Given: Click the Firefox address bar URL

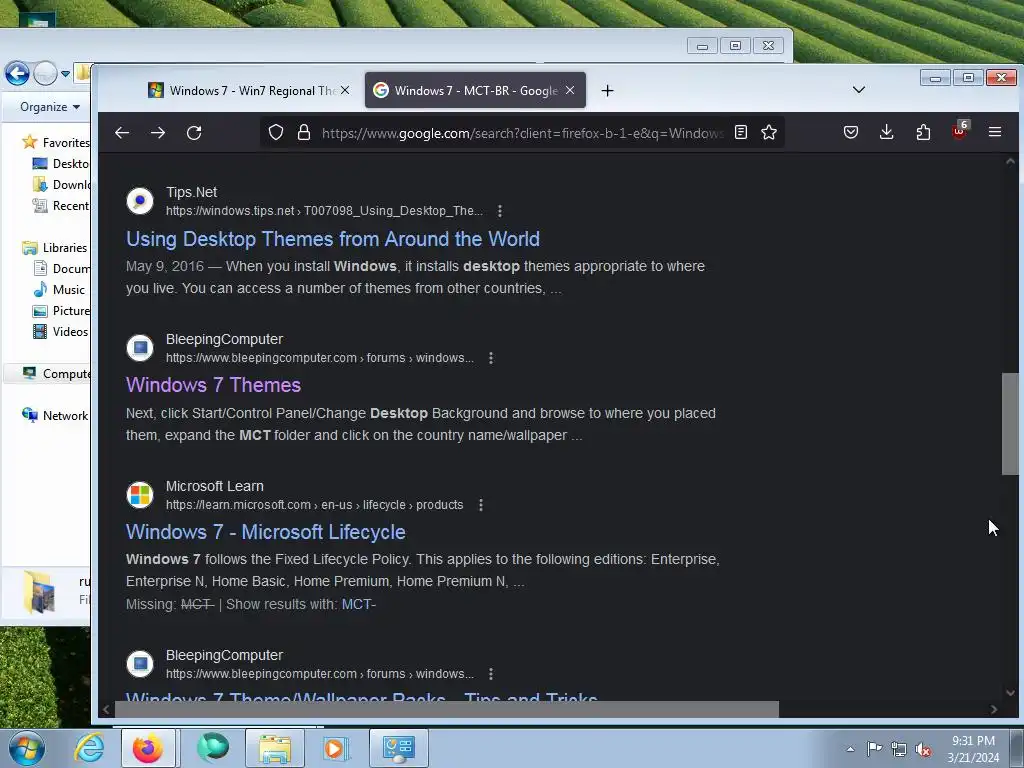Looking at the screenshot, I should 522,133.
